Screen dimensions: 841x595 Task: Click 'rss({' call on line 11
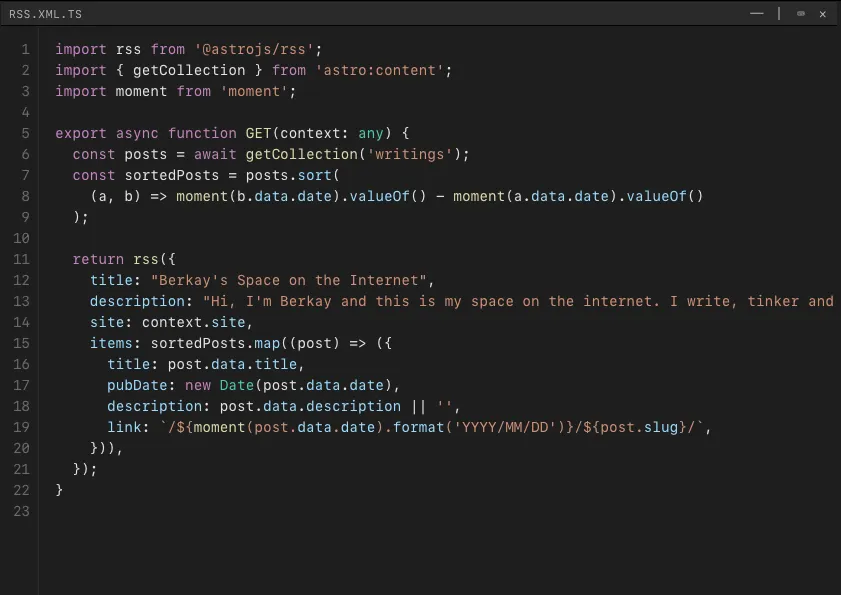[x=154, y=259]
